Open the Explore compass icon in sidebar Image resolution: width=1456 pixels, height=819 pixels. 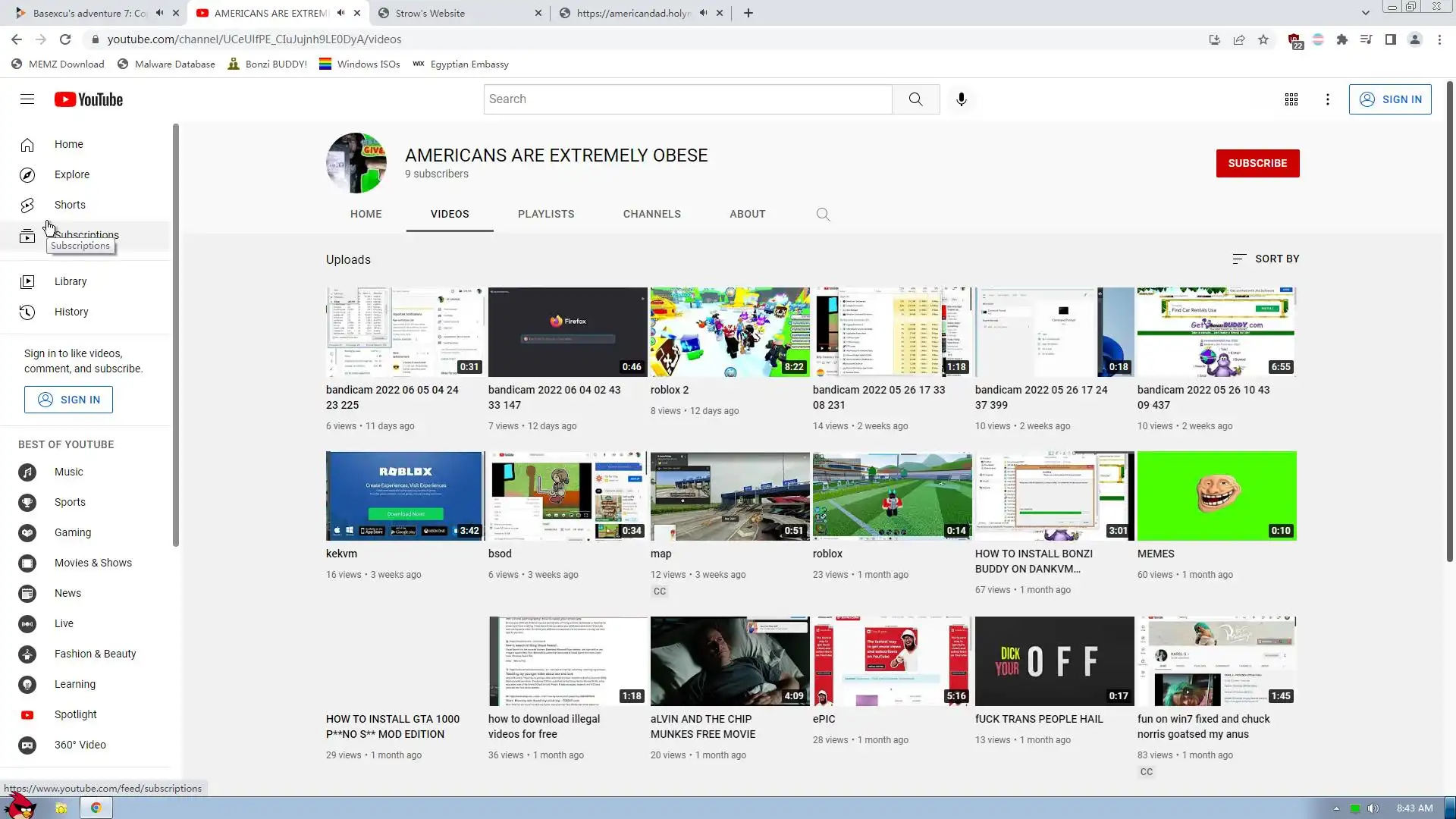[27, 175]
